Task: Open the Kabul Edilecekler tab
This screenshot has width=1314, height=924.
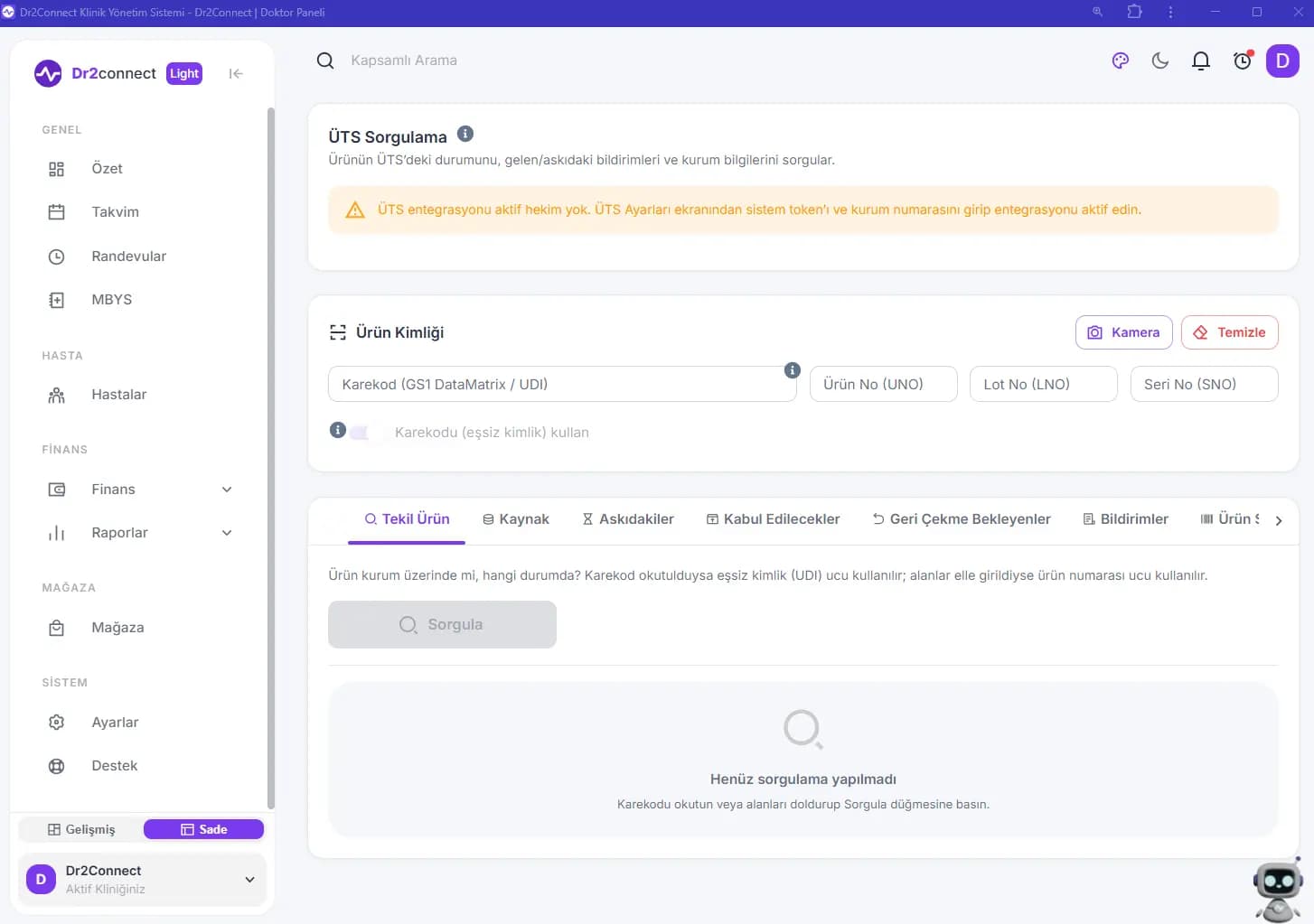Action: click(774, 519)
